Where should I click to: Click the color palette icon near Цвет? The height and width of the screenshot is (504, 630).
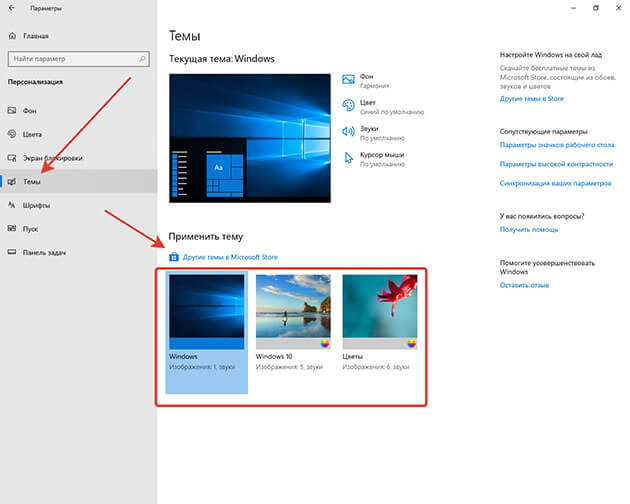pyautogui.click(x=348, y=105)
